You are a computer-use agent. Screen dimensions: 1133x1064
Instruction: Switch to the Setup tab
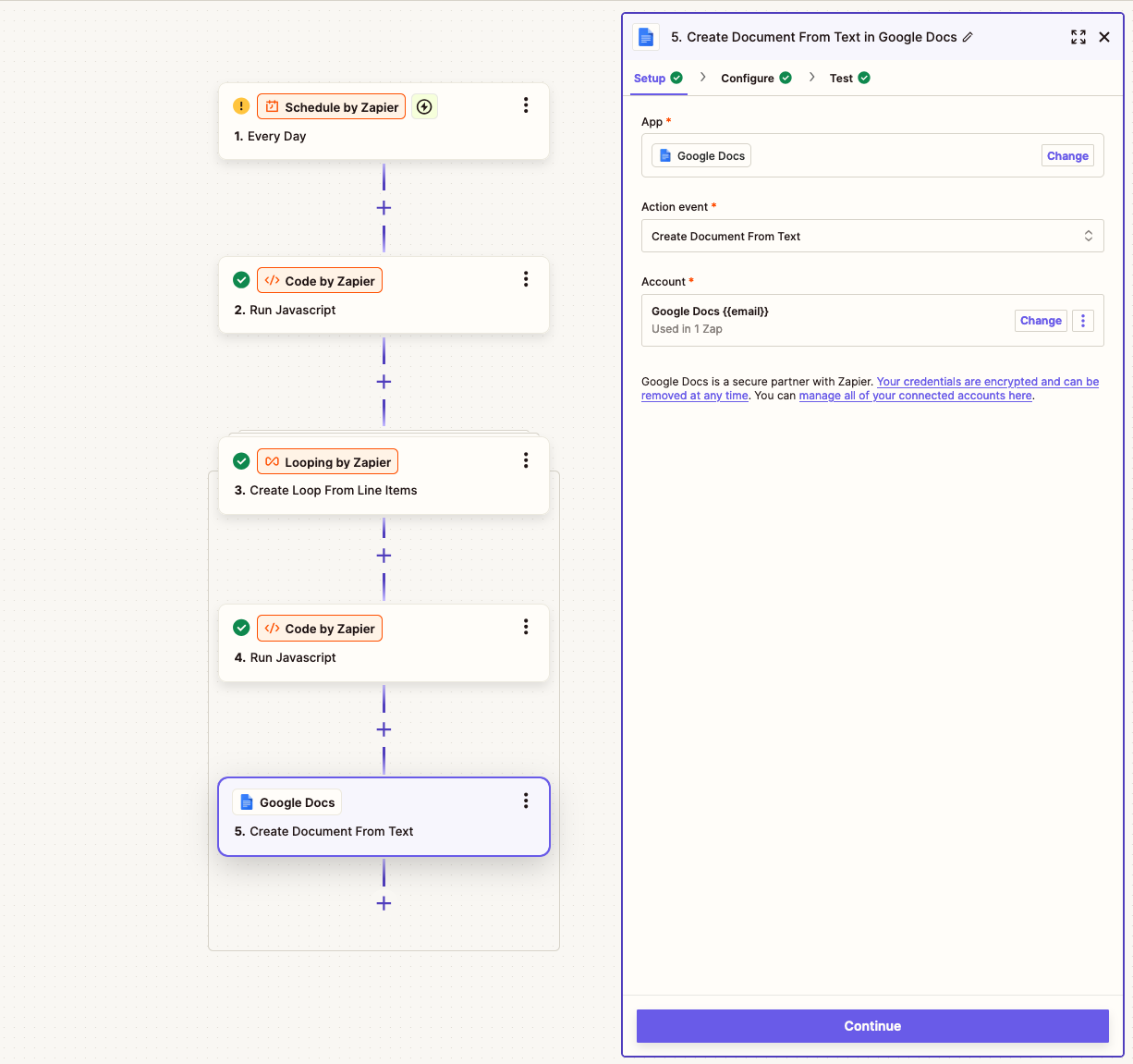[x=658, y=78]
